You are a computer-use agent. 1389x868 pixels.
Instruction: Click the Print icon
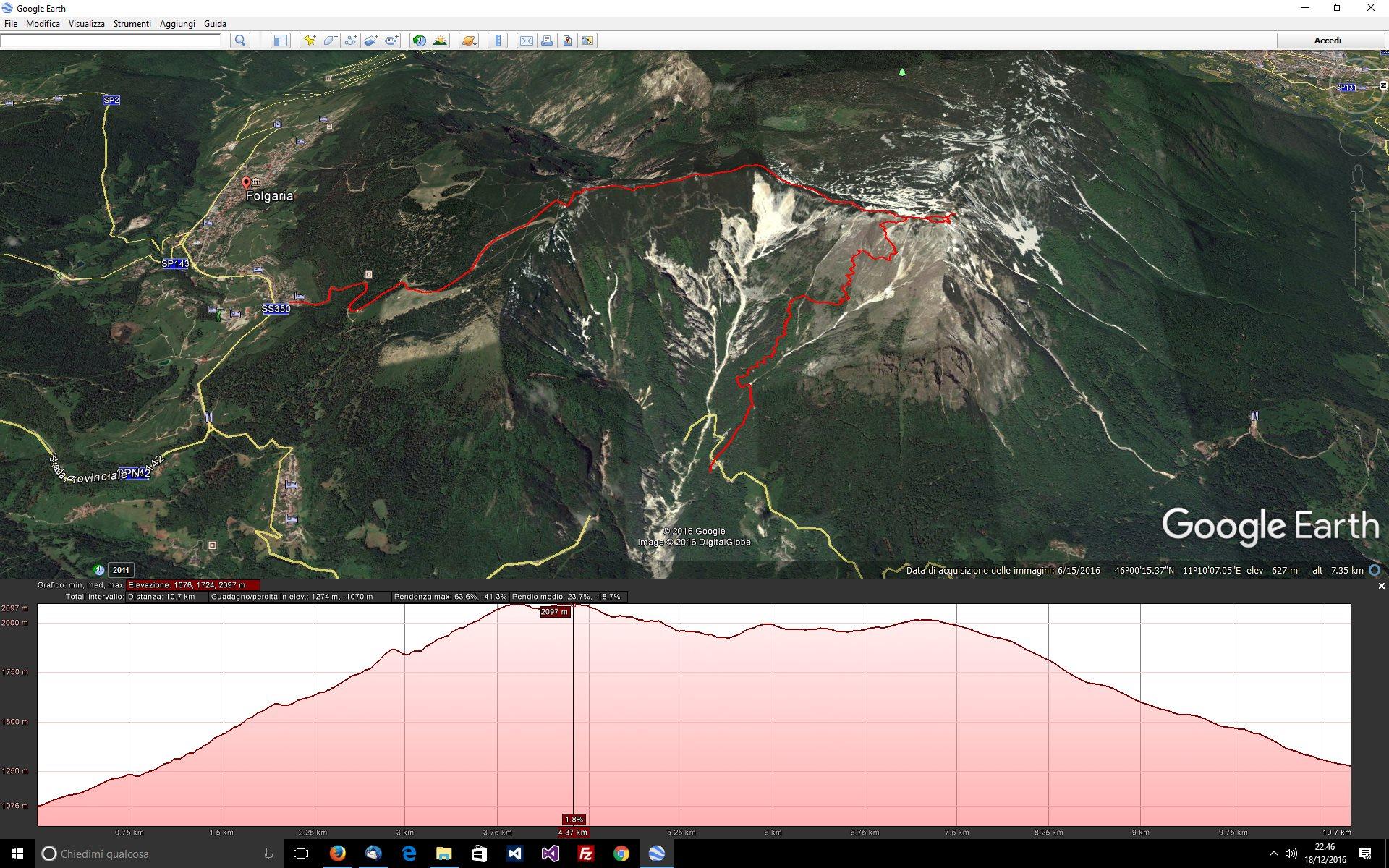pyautogui.click(x=547, y=41)
